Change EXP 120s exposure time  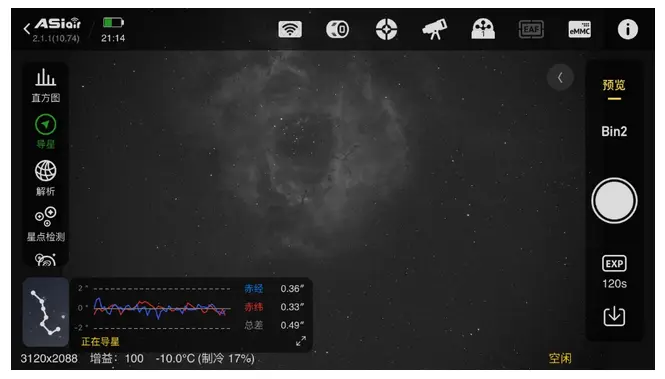coord(614,272)
